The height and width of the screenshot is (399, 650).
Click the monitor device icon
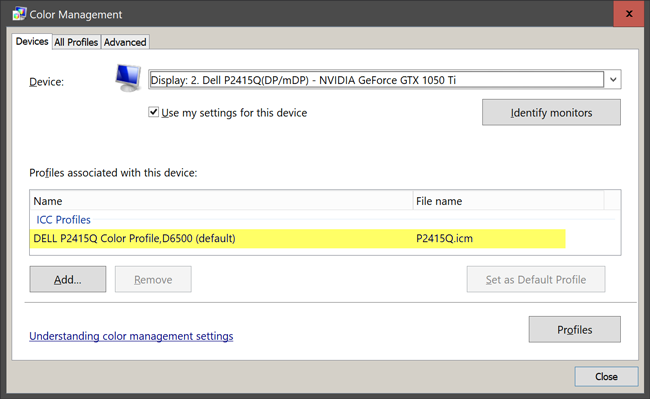pyautogui.click(x=128, y=78)
